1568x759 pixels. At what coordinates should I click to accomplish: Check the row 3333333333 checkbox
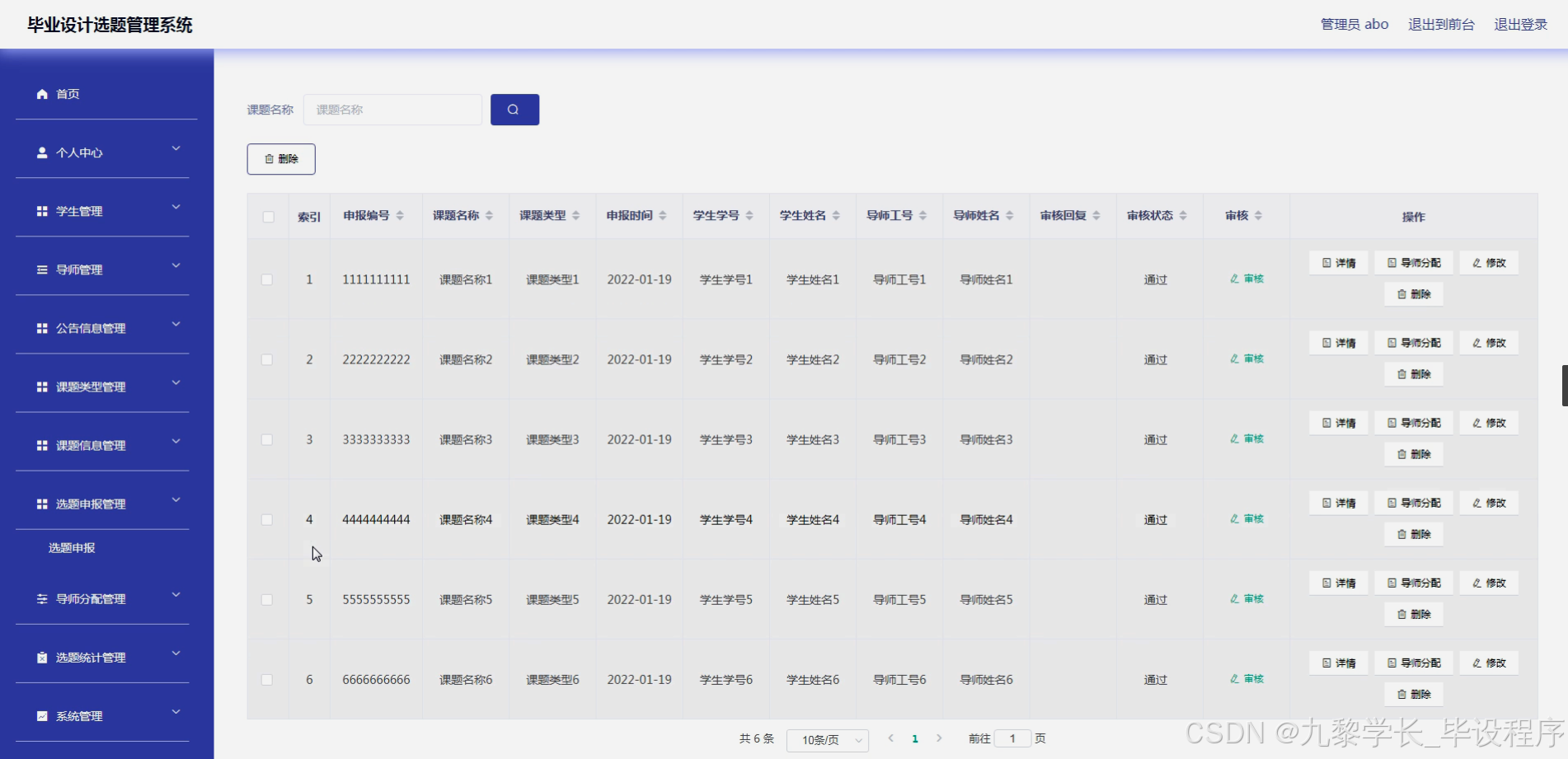pyautogui.click(x=267, y=439)
